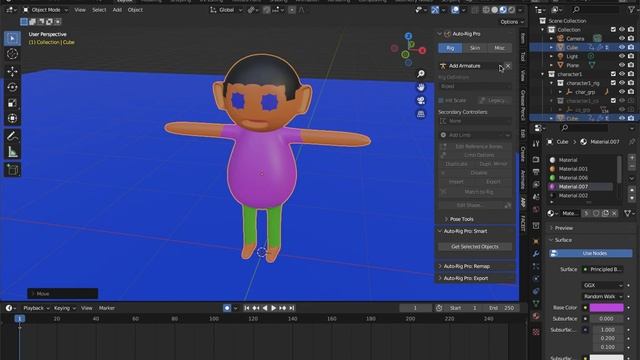This screenshot has width=640, height=360.
Task: Jump to previous keyframe
Action: tap(256, 308)
